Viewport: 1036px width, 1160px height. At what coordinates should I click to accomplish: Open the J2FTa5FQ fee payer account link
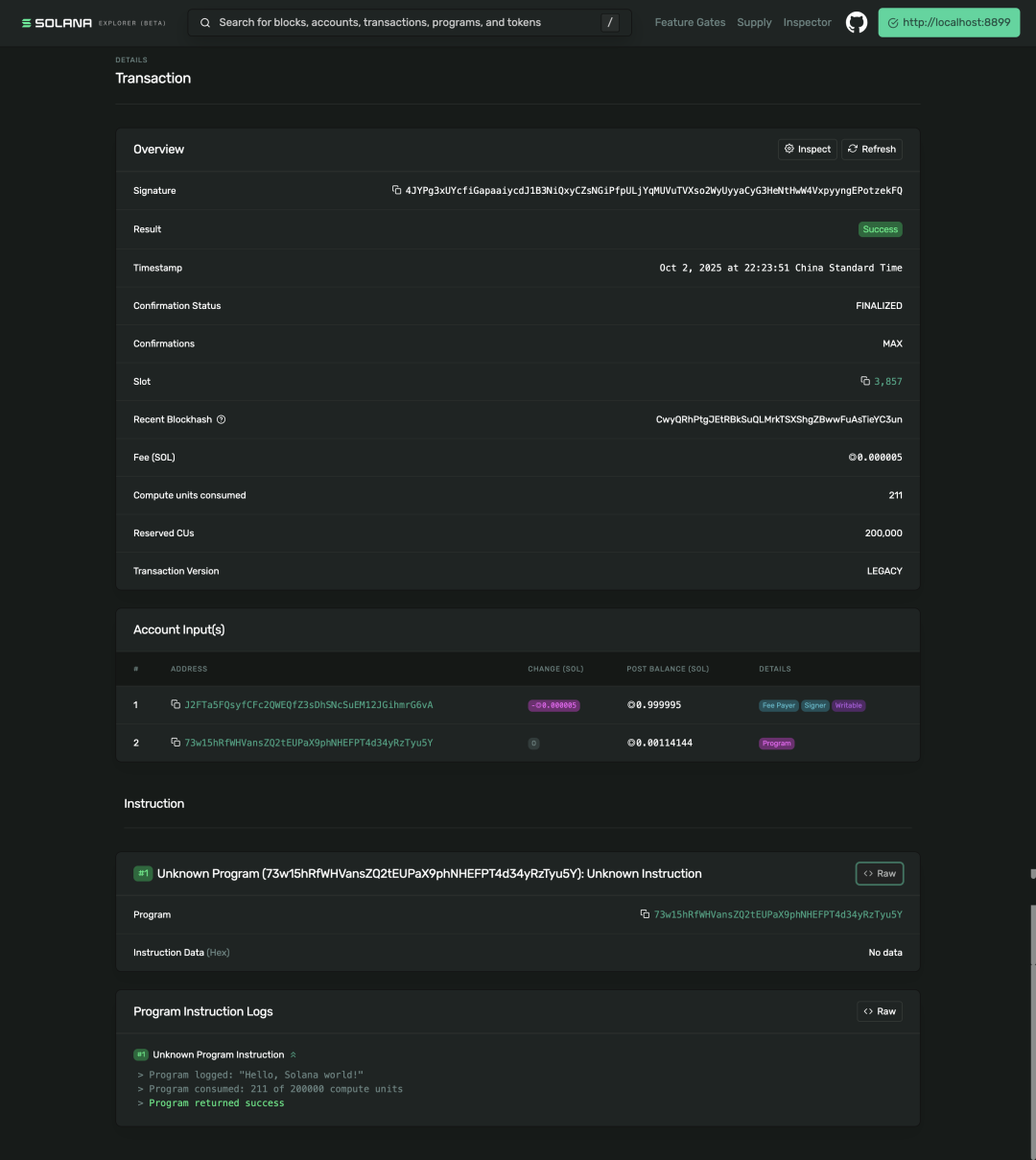(308, 705)
